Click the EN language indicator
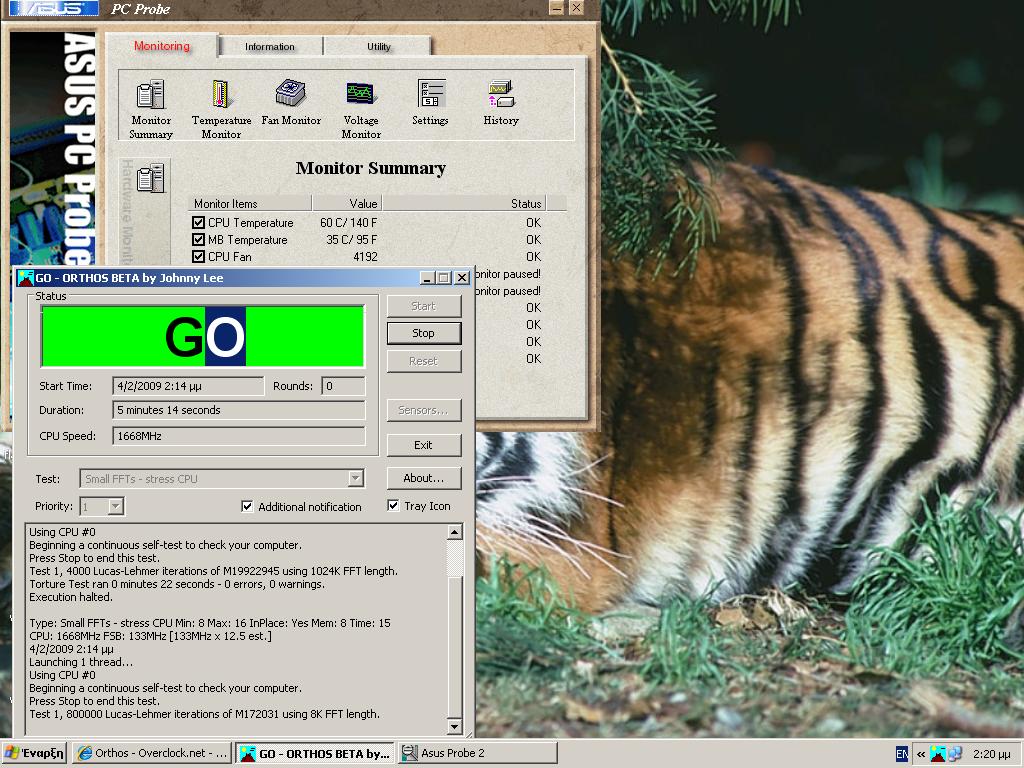This screenshot has width=1024, height=768. pyautogui.click(x=902, y=754)
